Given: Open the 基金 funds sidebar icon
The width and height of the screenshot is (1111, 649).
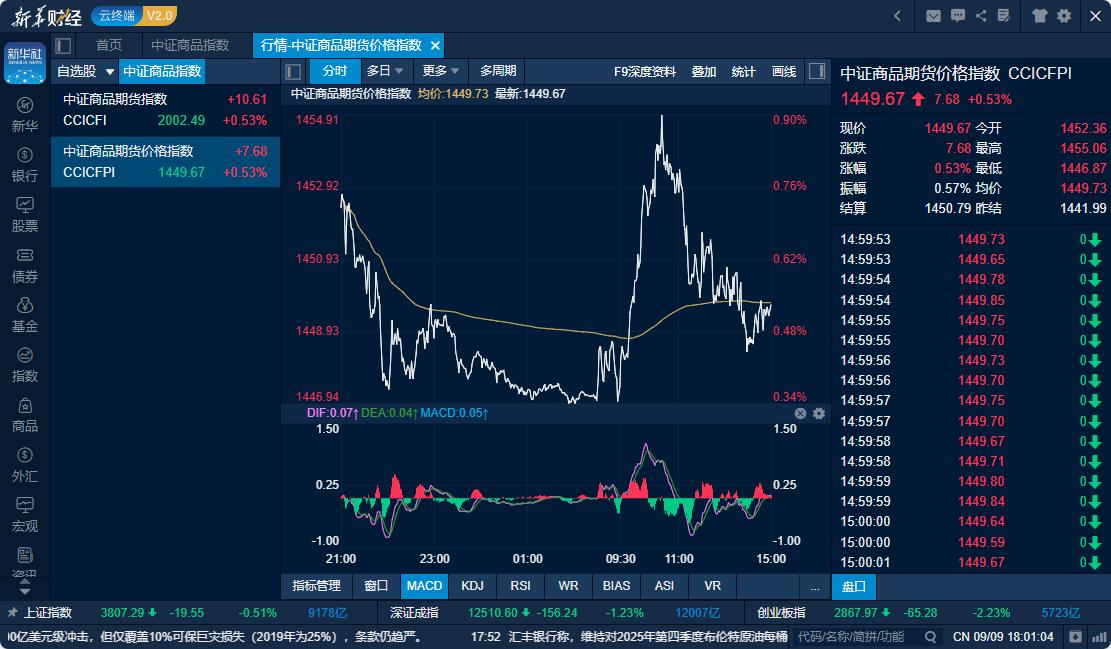Looking at the screenshot, I should (25, 315).
